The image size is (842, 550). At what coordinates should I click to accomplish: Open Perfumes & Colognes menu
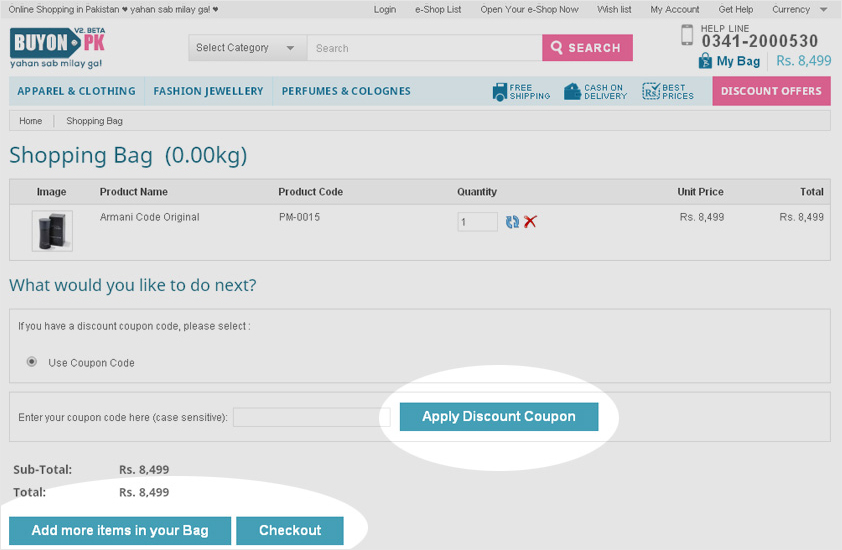346,91
